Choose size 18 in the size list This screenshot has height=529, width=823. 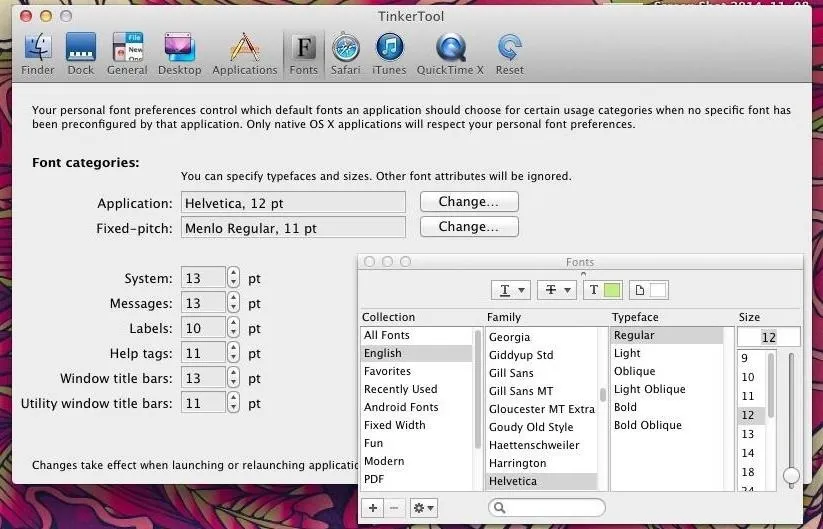pyautogui.click(x=751, y=472)
